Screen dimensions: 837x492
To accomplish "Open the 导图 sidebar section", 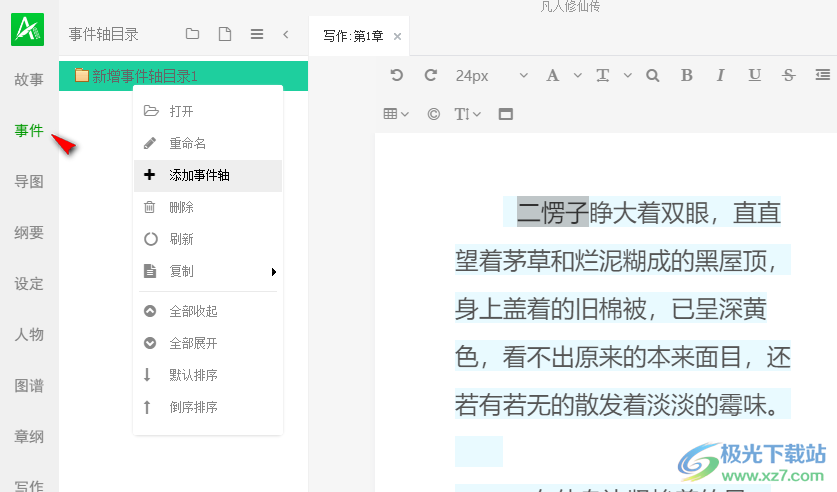I will pos(29,181).
